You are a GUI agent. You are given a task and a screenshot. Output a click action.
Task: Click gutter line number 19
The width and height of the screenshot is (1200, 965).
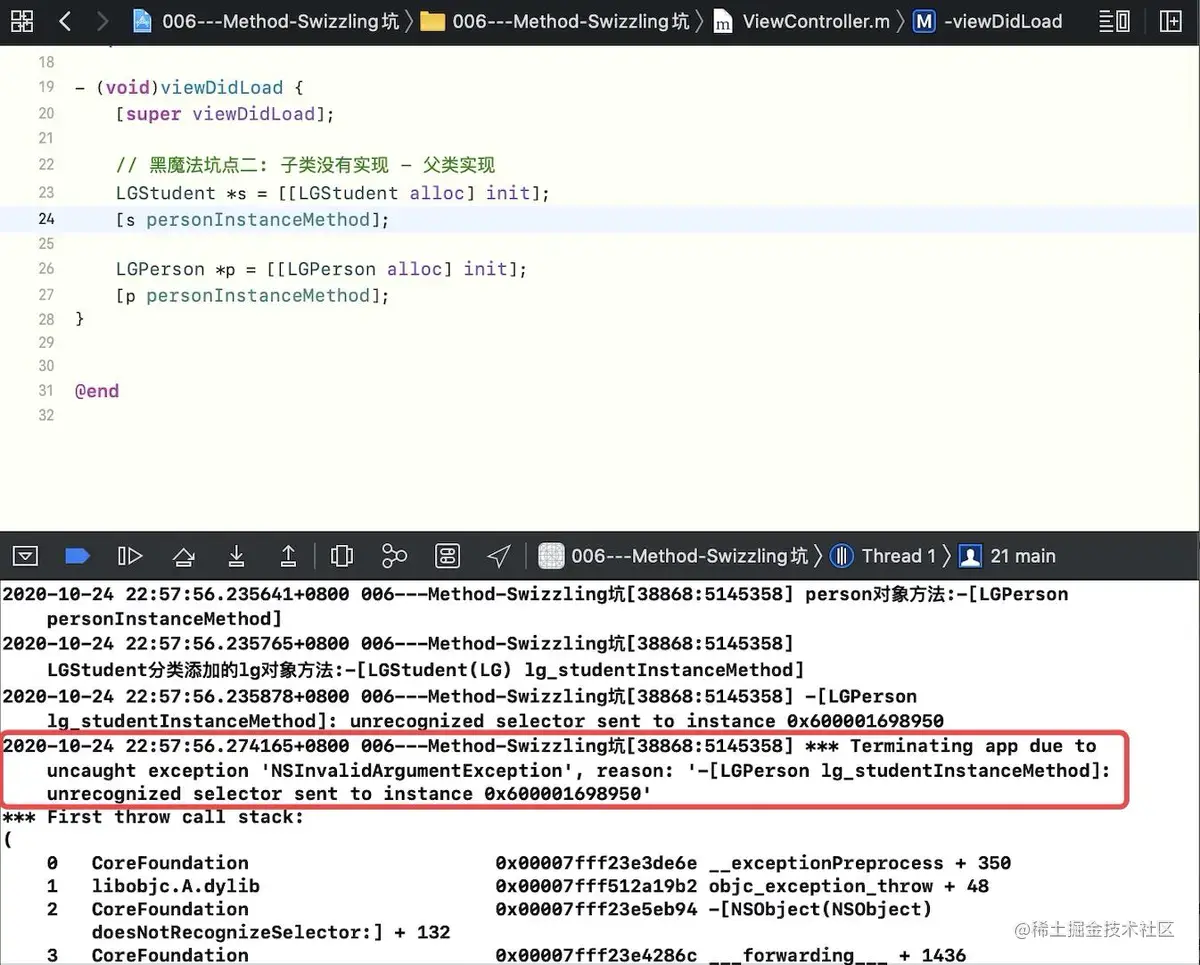click(46, 87)
